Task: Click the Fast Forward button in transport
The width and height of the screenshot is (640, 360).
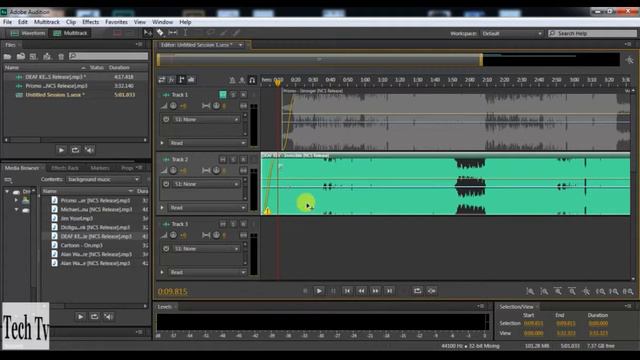Action: [376, 291]
